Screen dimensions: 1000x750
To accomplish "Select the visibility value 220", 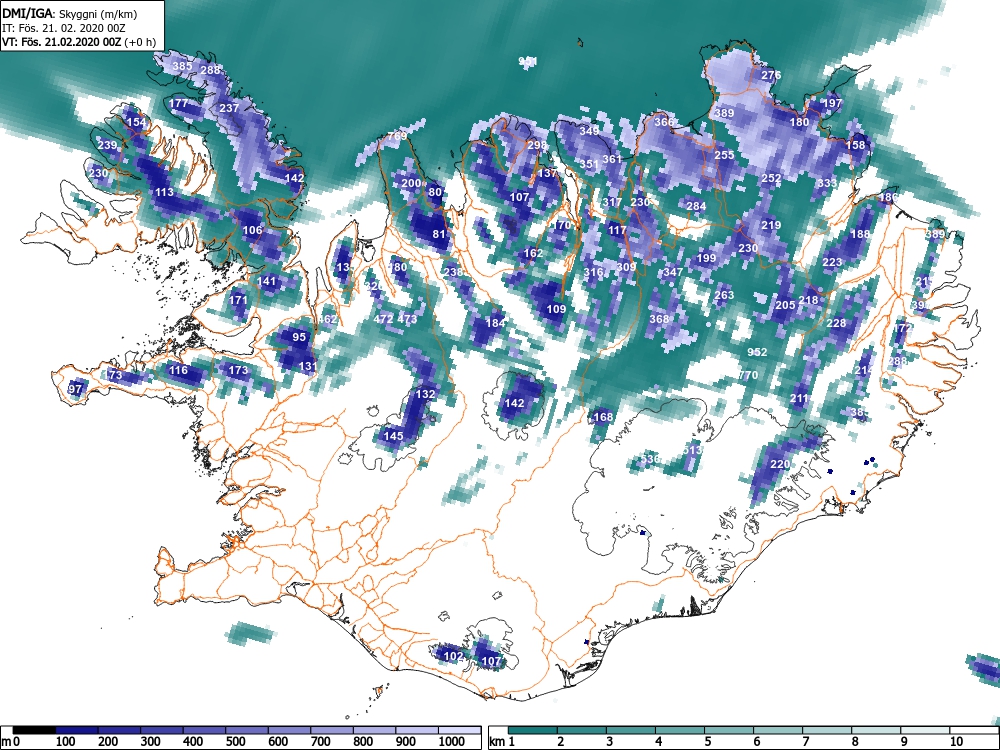I will 780,464.
